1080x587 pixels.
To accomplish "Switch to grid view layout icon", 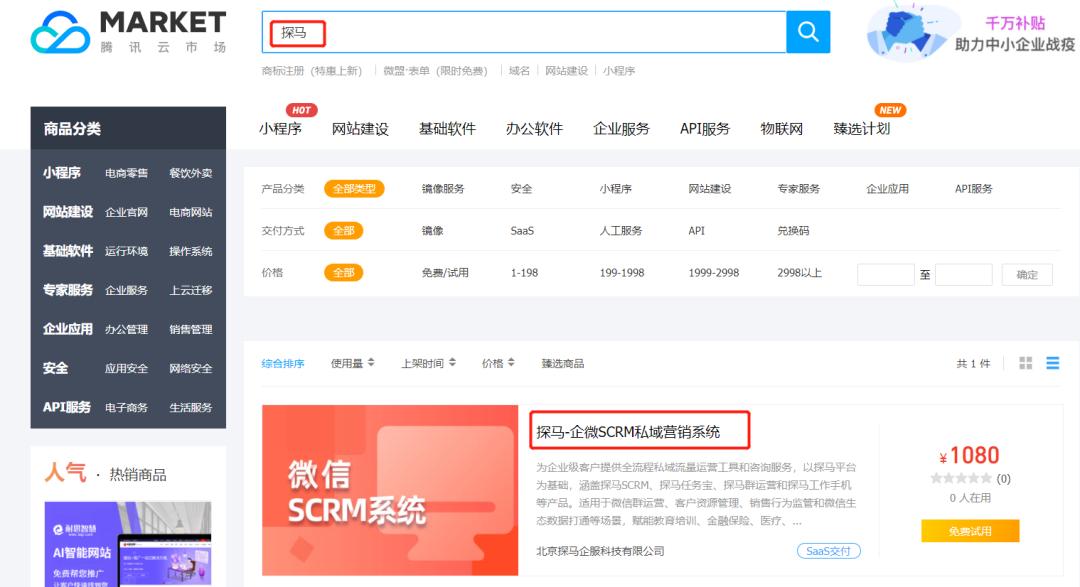I will pos(1026,363).
